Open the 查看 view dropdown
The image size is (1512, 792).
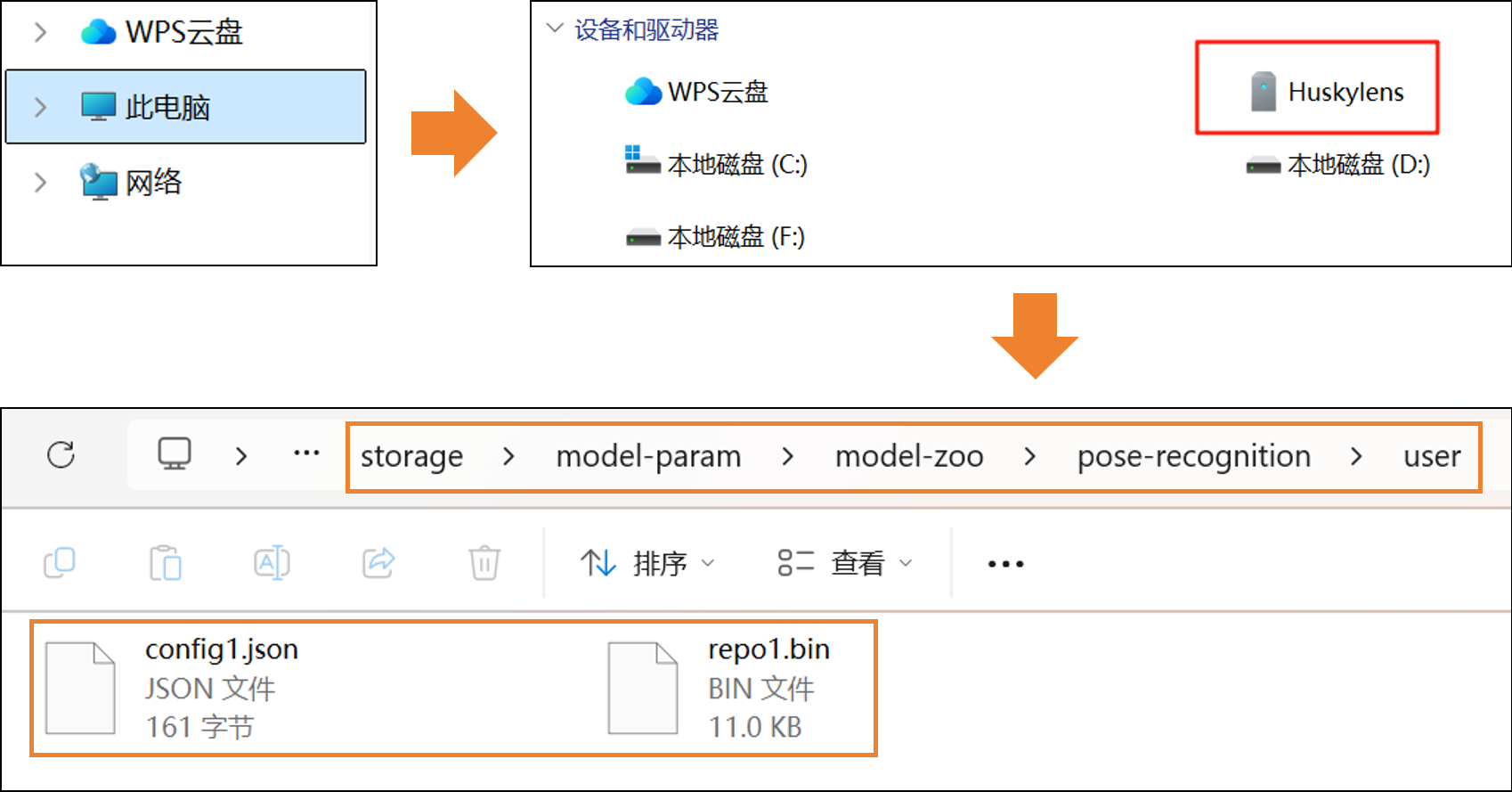click(x=845, y=563)
